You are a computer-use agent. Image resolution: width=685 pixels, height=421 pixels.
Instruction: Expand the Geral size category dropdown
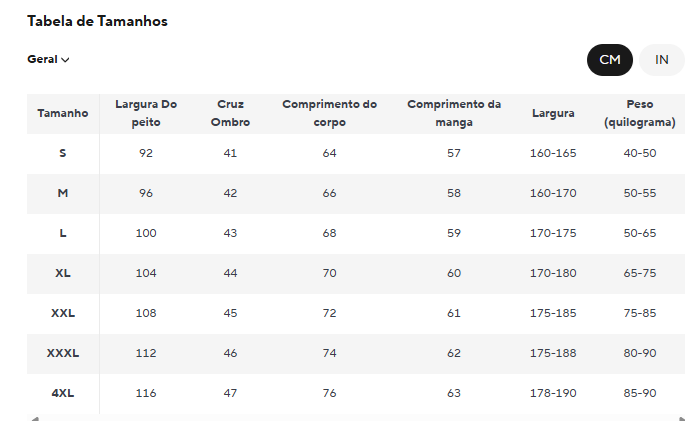click(x=48, y=59)
